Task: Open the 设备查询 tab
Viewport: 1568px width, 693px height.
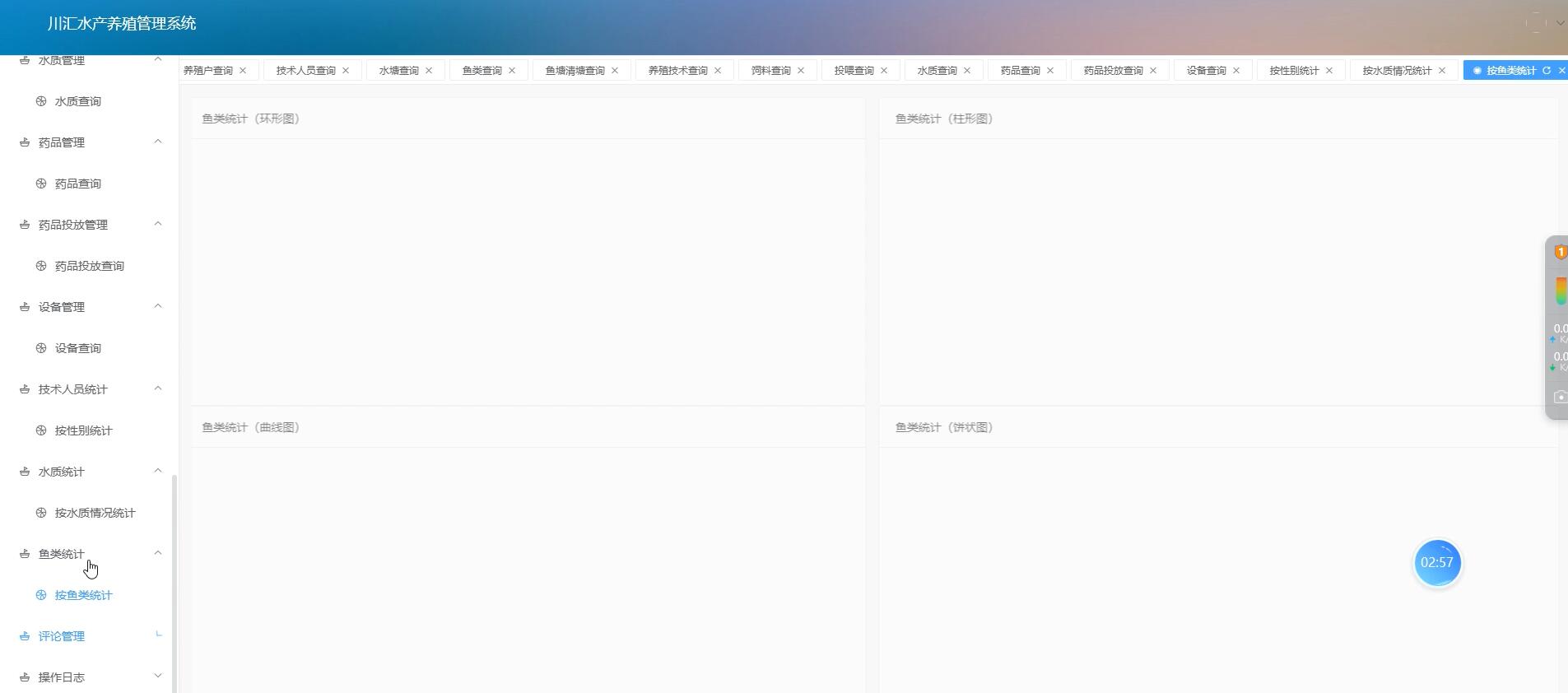Action: click(1207, 71)
